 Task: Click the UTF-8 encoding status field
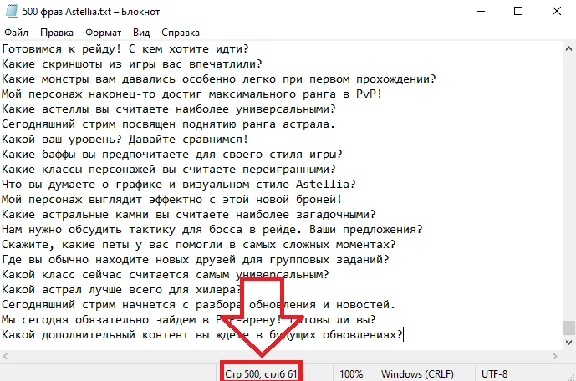(494, 374)
